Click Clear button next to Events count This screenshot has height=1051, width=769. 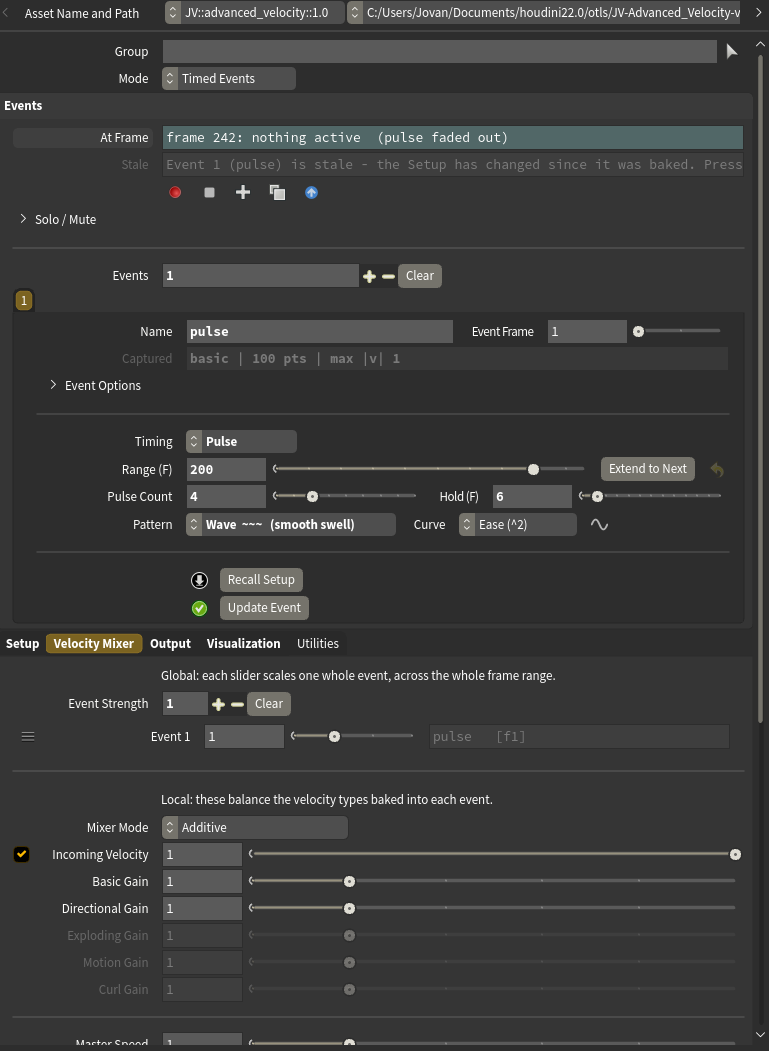tap(420, 276)
